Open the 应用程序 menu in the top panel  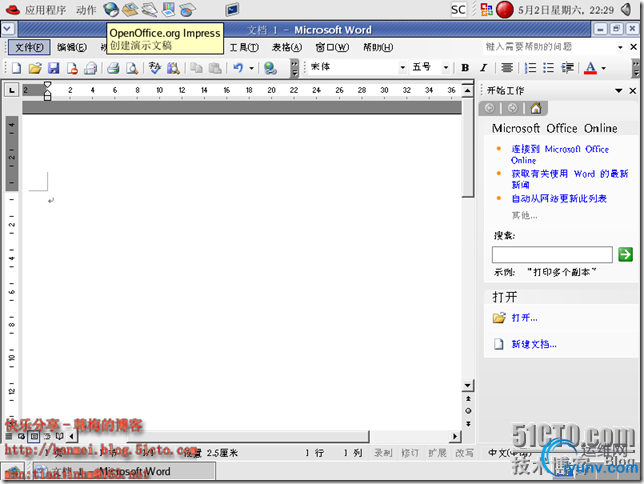[x=45, y=10]
